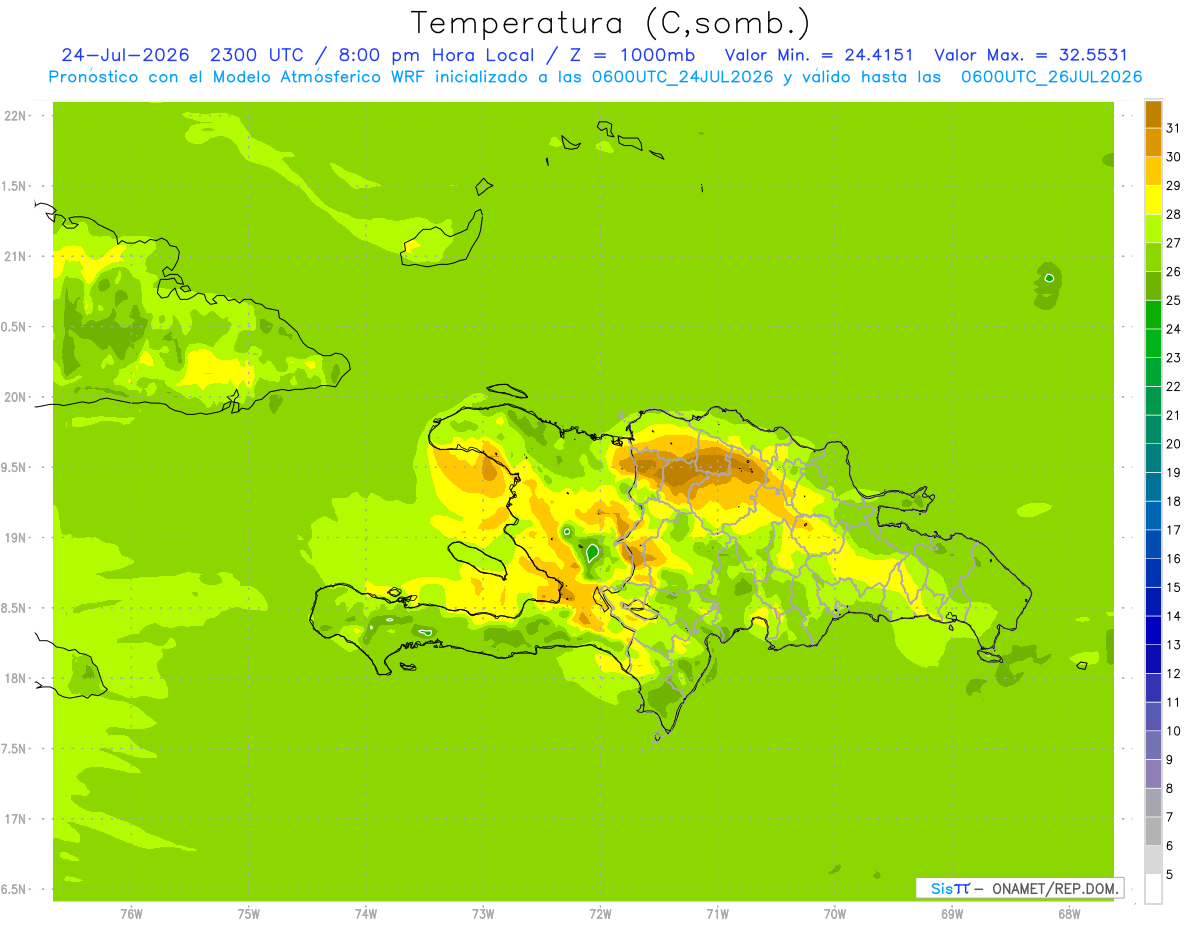Select legend color band between 30 and 31
Screen dimensions: 1200x927
coord(1153,142)
